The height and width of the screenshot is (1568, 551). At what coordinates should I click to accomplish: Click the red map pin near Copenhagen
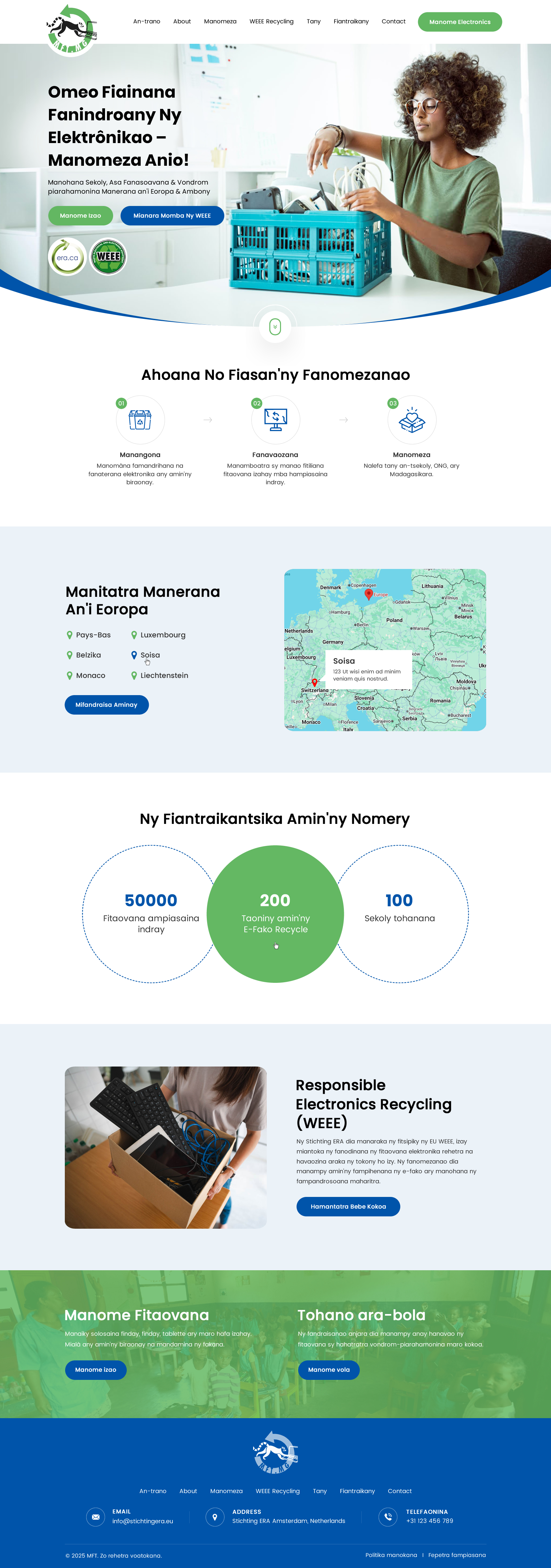369,594
